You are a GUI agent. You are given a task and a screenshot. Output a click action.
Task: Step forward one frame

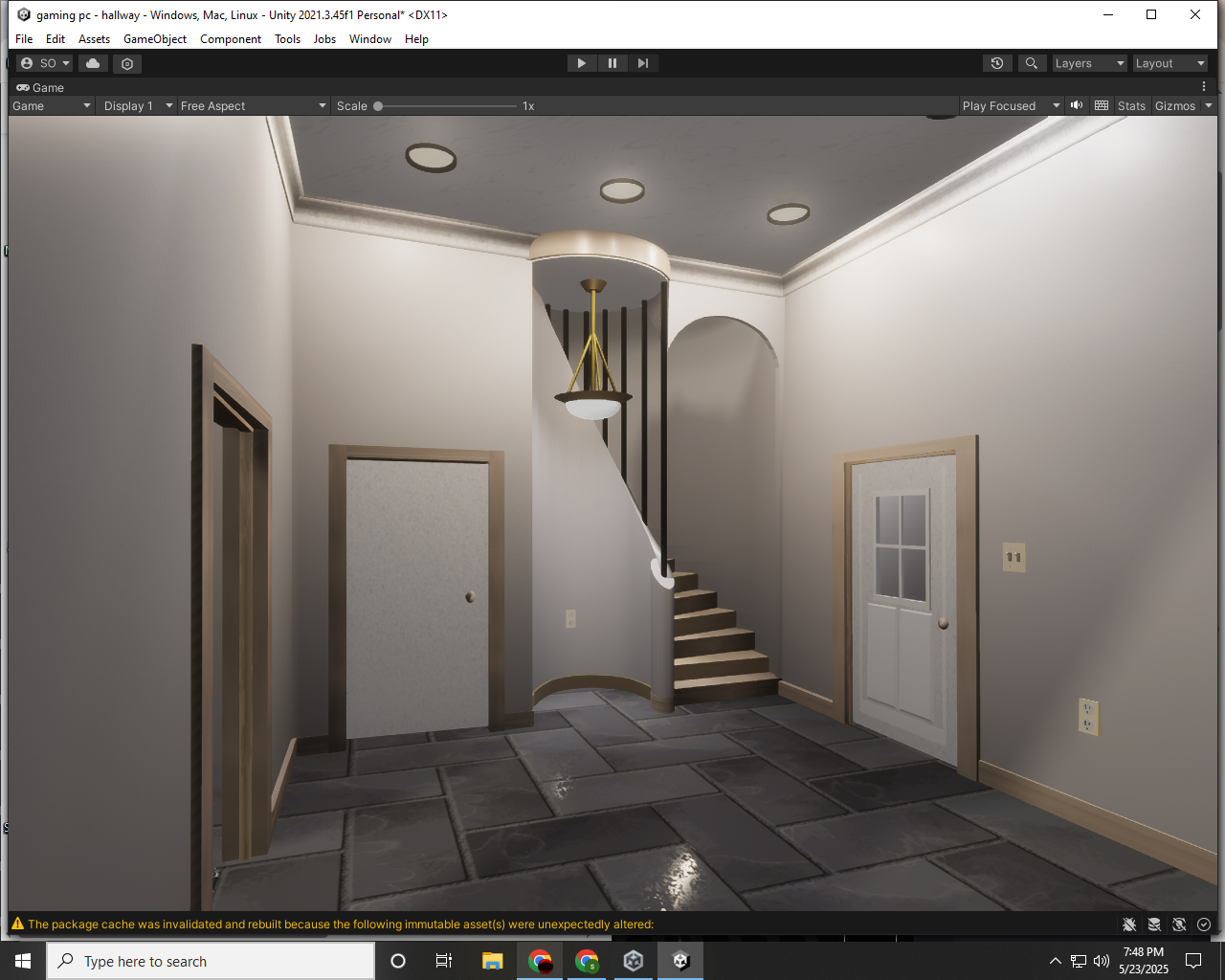click(x=643, y=63)
